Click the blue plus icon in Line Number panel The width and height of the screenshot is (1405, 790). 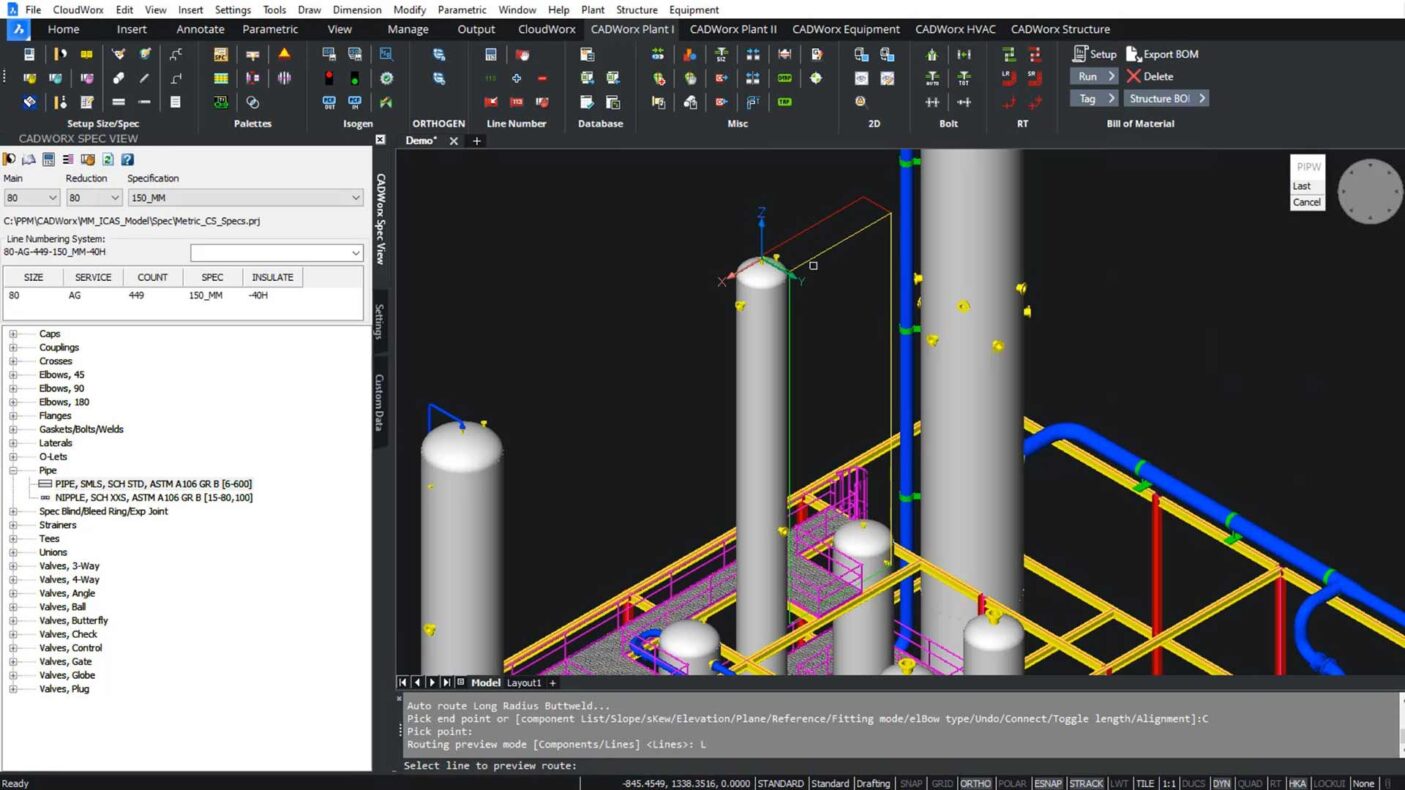tap(516, 78)
